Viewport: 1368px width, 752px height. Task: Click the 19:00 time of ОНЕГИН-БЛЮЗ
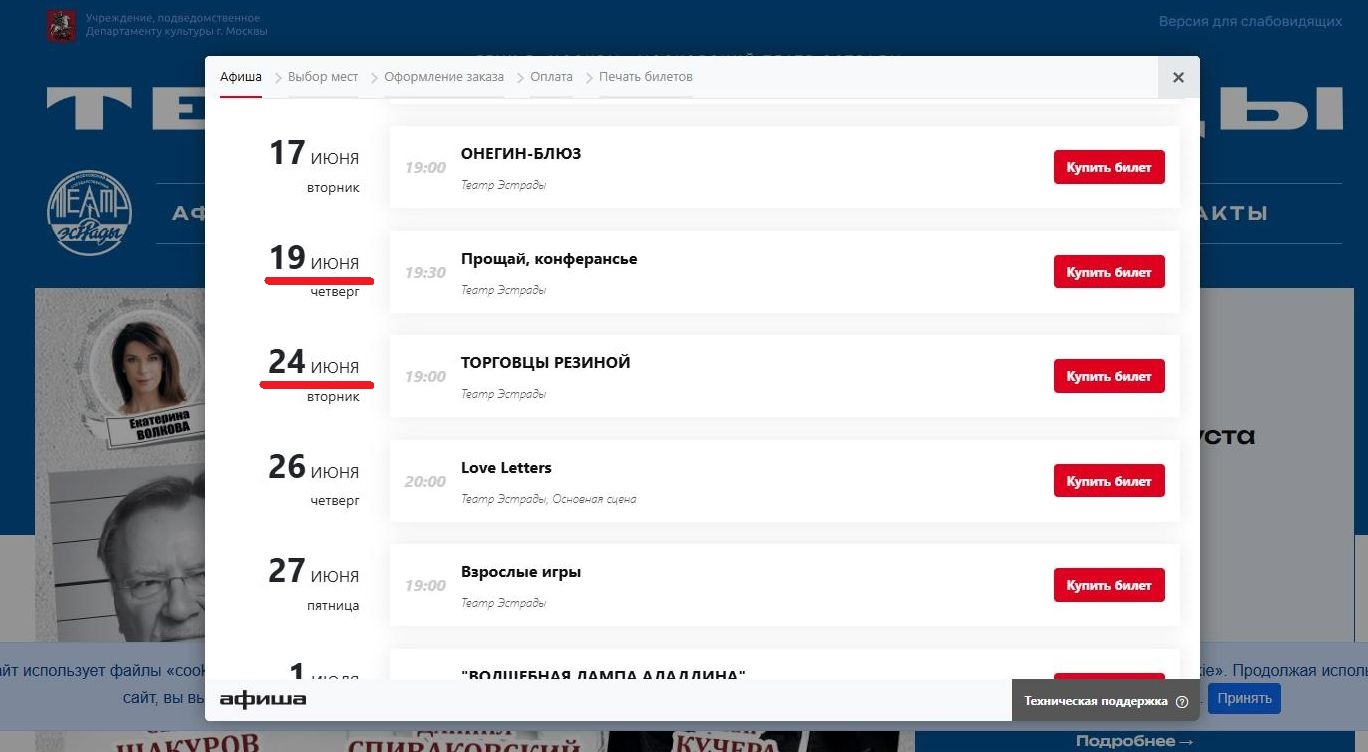click(425, 167)
